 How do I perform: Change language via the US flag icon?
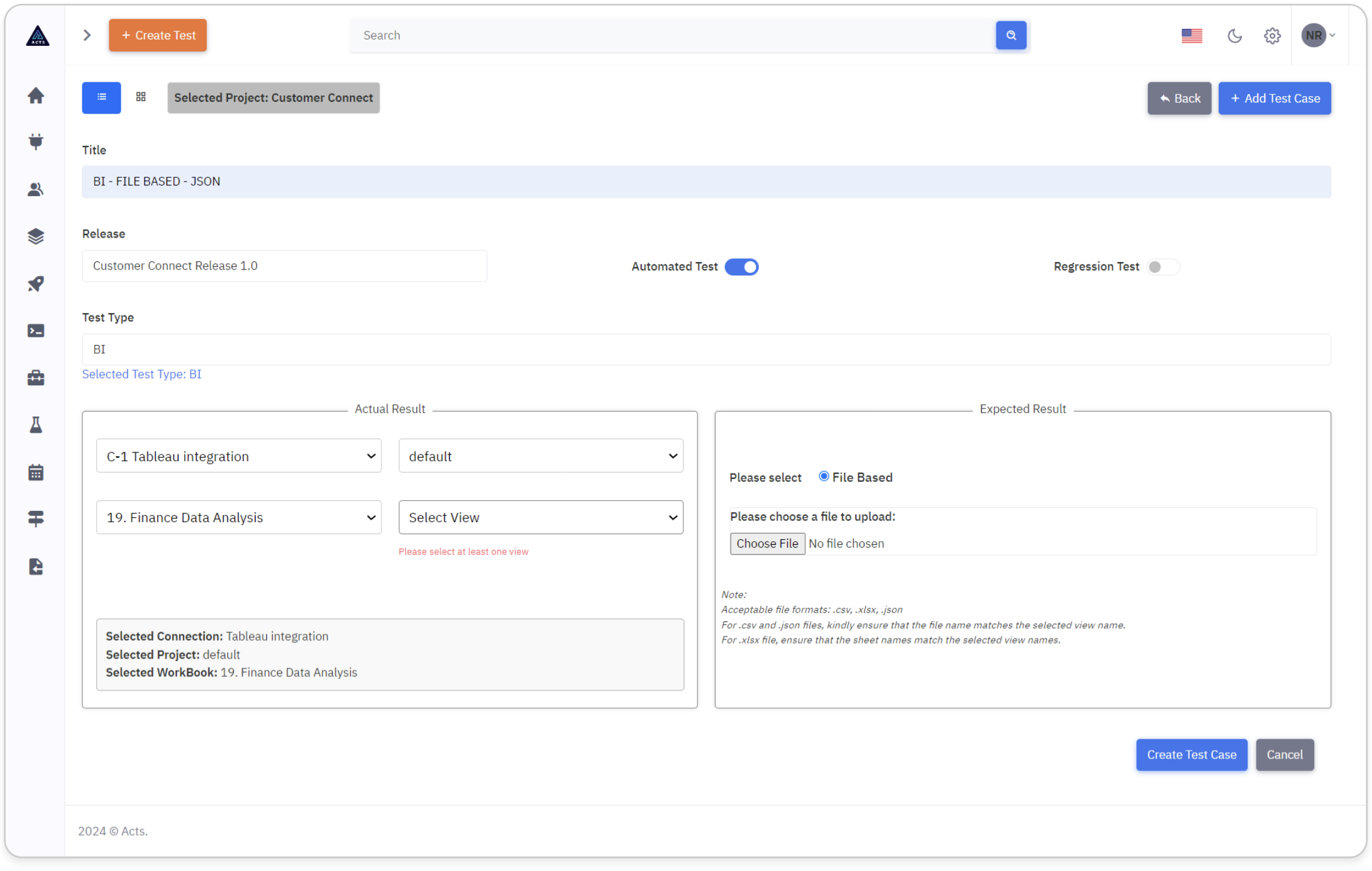click(x=1191, y=36)
